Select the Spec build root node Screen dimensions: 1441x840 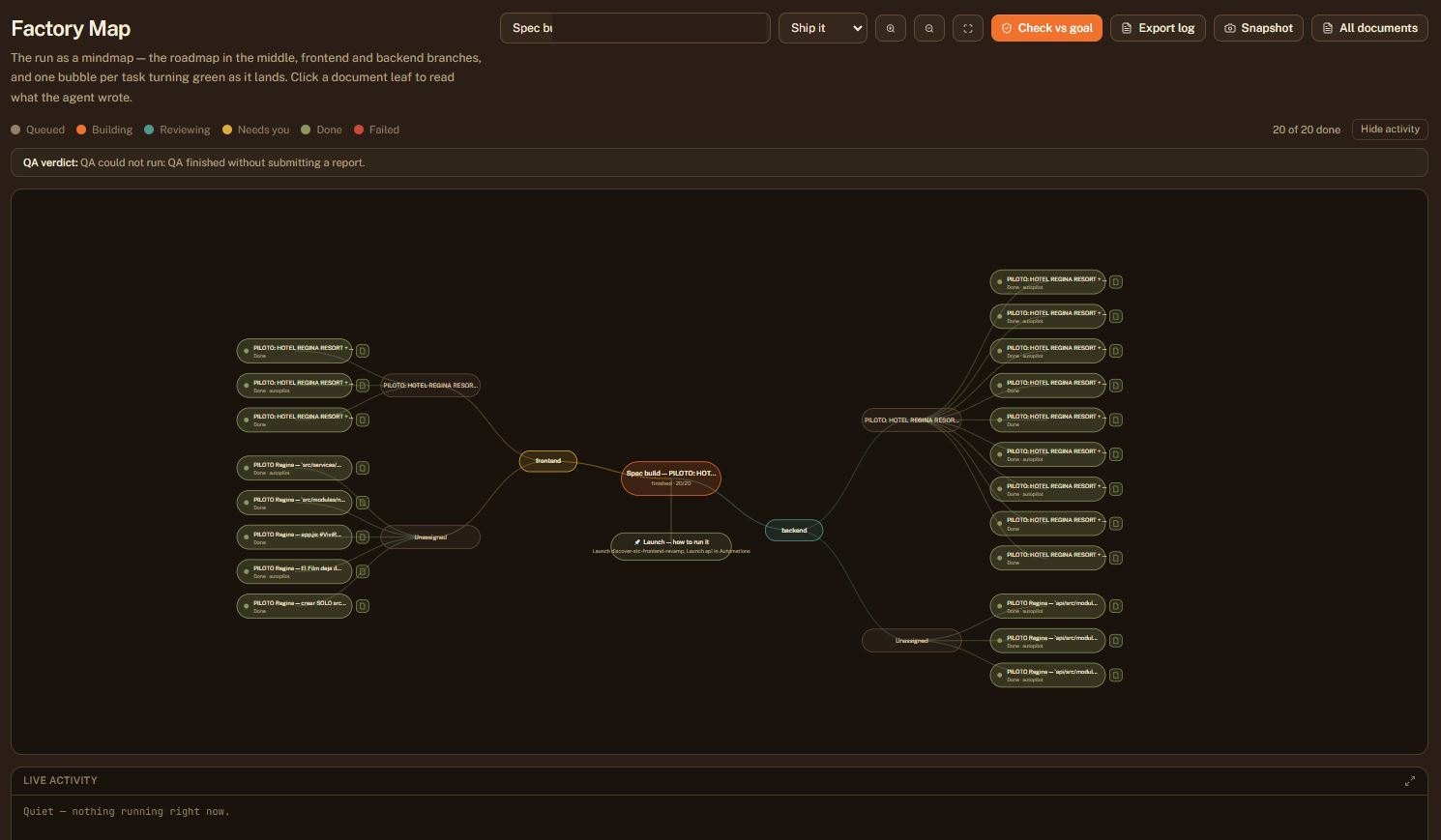point(671,478)
